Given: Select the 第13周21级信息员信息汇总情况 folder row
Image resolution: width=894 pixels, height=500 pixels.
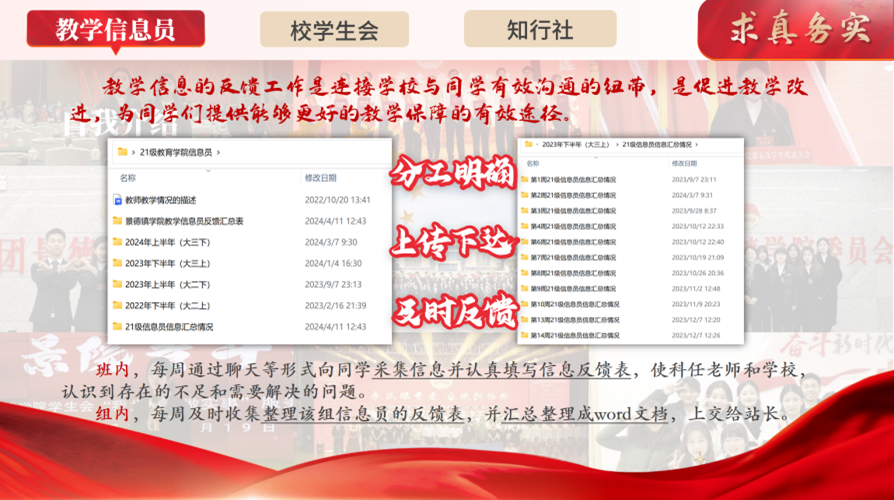Looking at the screenshot, I should 574,320.
